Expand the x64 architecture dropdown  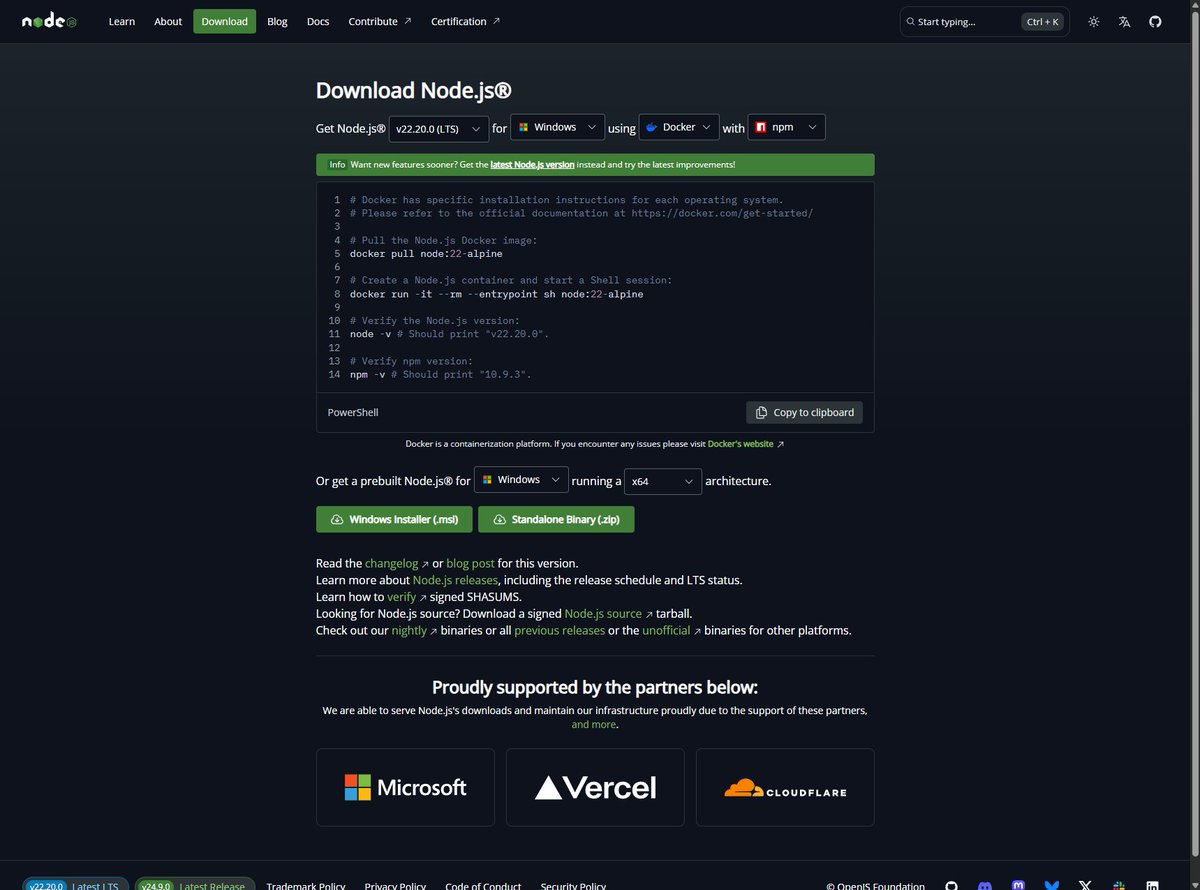(x=663, y=481)
